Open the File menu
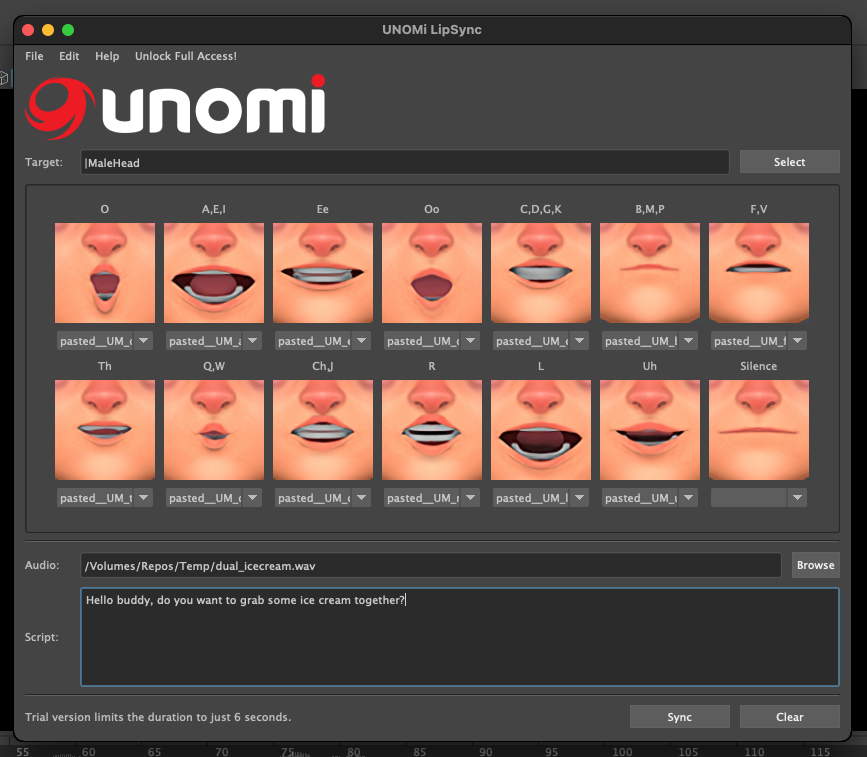867x757 pixels. point(34,56)
